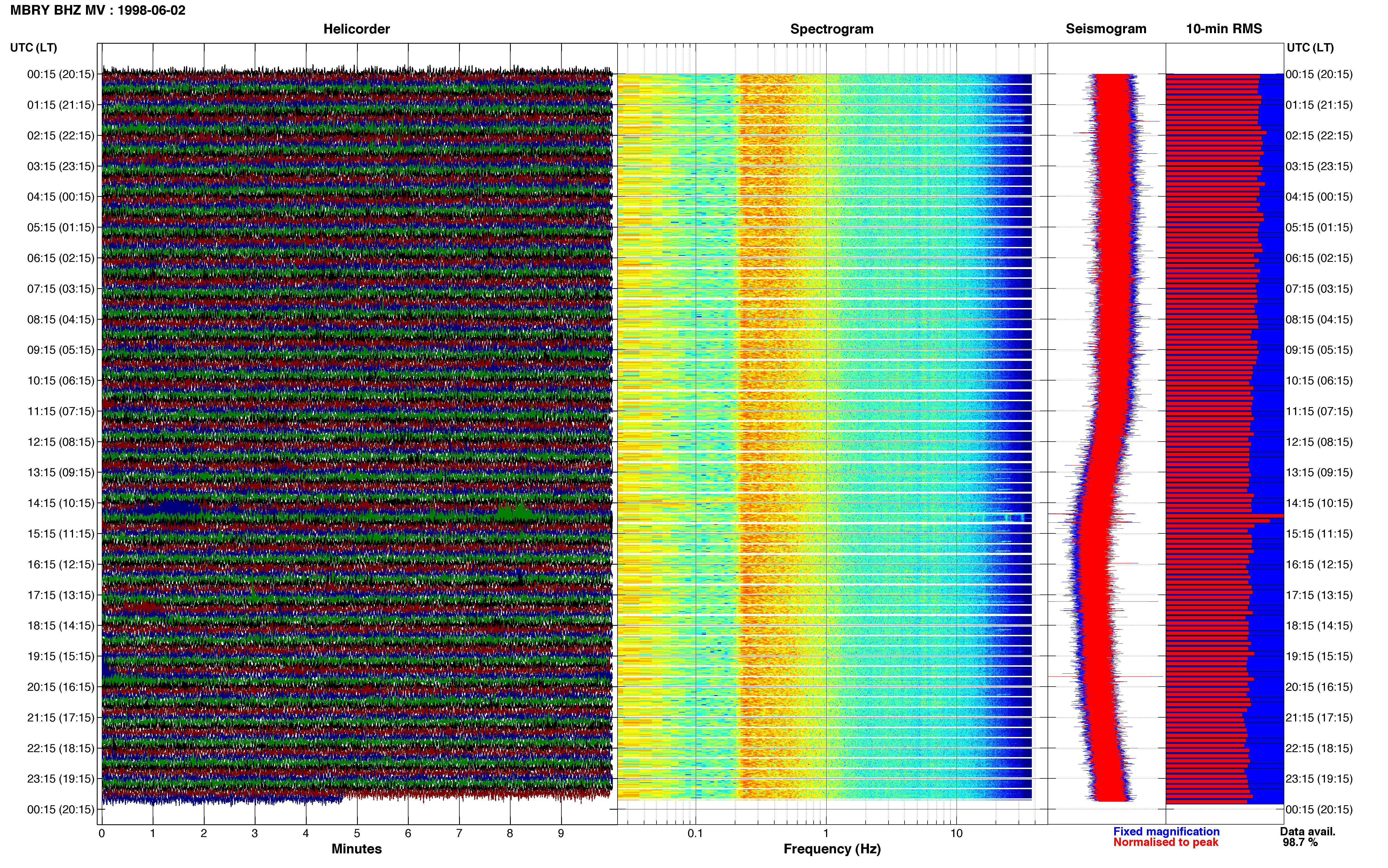Screen dimensions: 1388x868
Task: Click the '10-min RMS' panel heading
Action: pos(1224,29)
